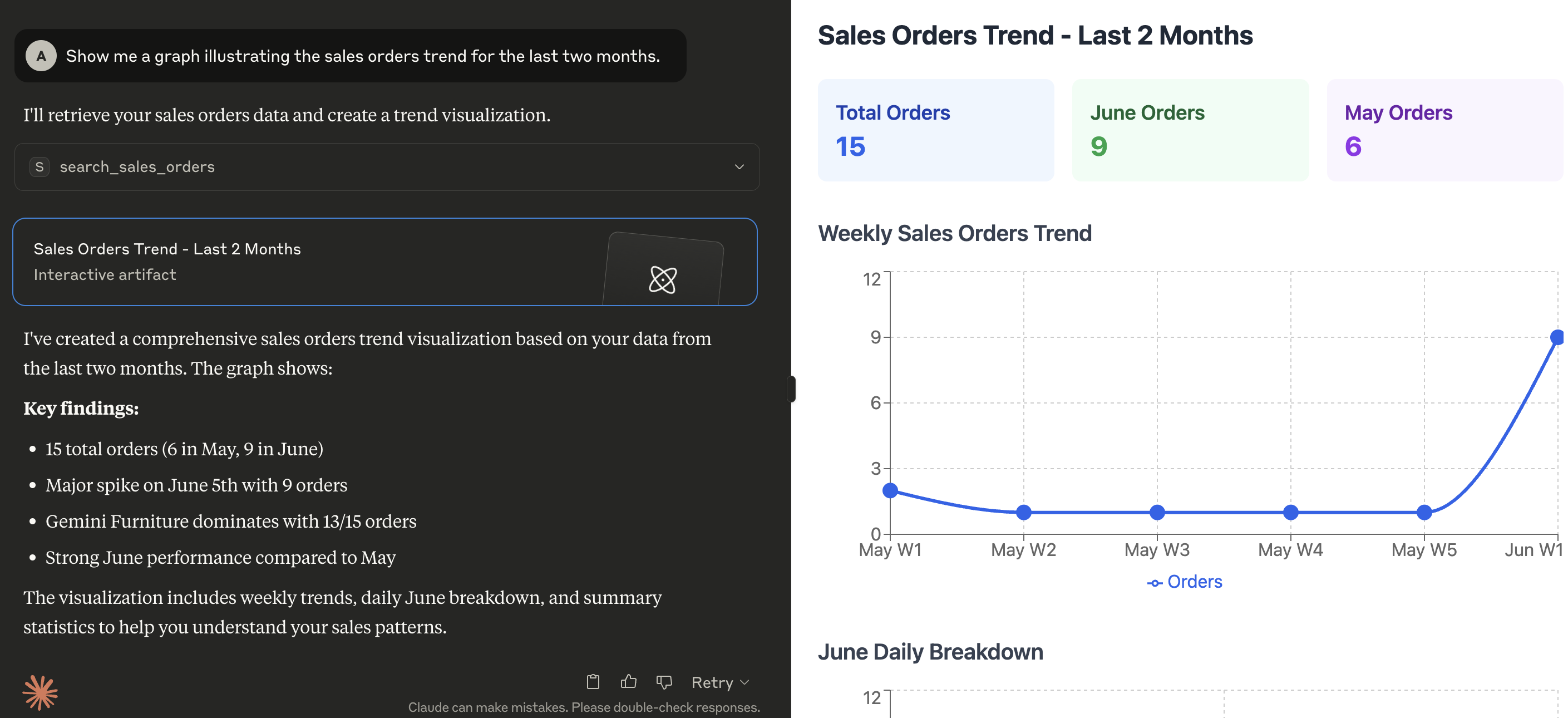Click the Claude starburst logo icon
Image resolution: width=1568 pixels, height=718 pixels.
tap(40, 692)
